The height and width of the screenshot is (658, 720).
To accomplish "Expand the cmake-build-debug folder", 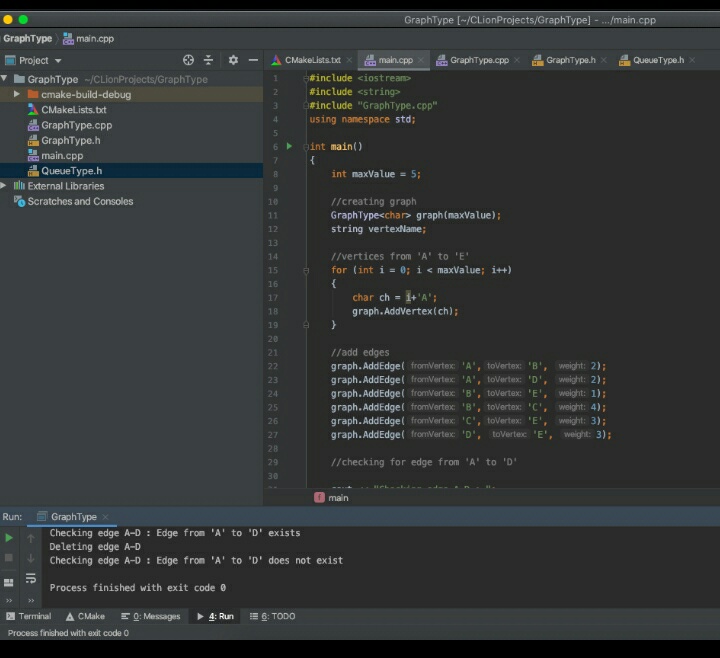I will click(17, 95).
